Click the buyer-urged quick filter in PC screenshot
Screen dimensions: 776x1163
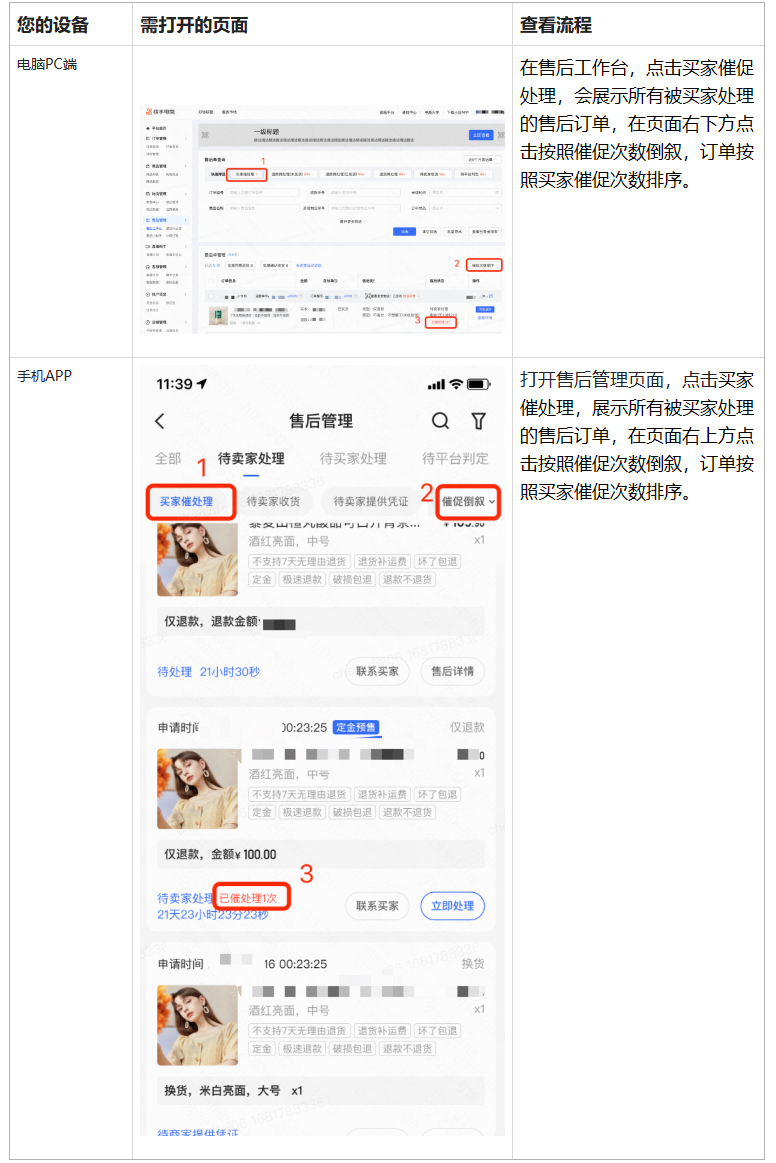[247, 174]
